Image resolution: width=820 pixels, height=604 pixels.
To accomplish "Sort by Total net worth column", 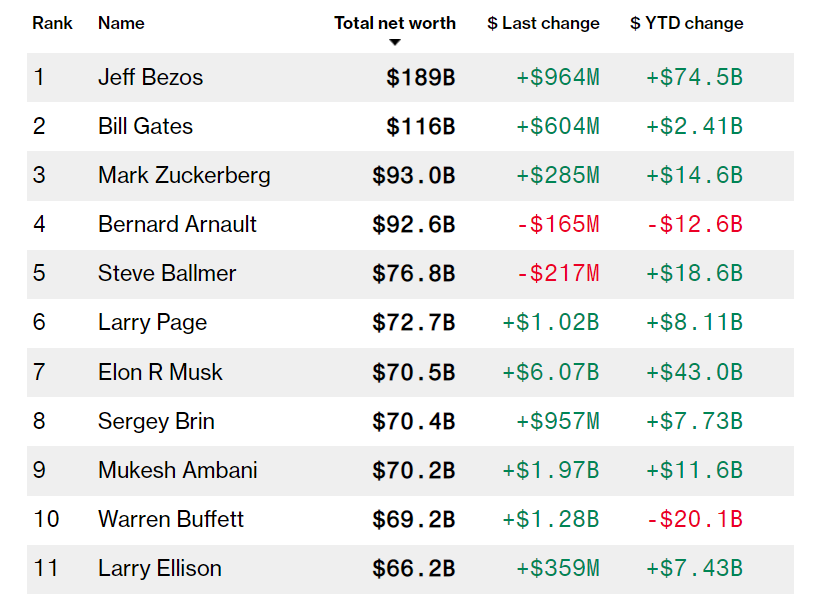I will point(394,23).
